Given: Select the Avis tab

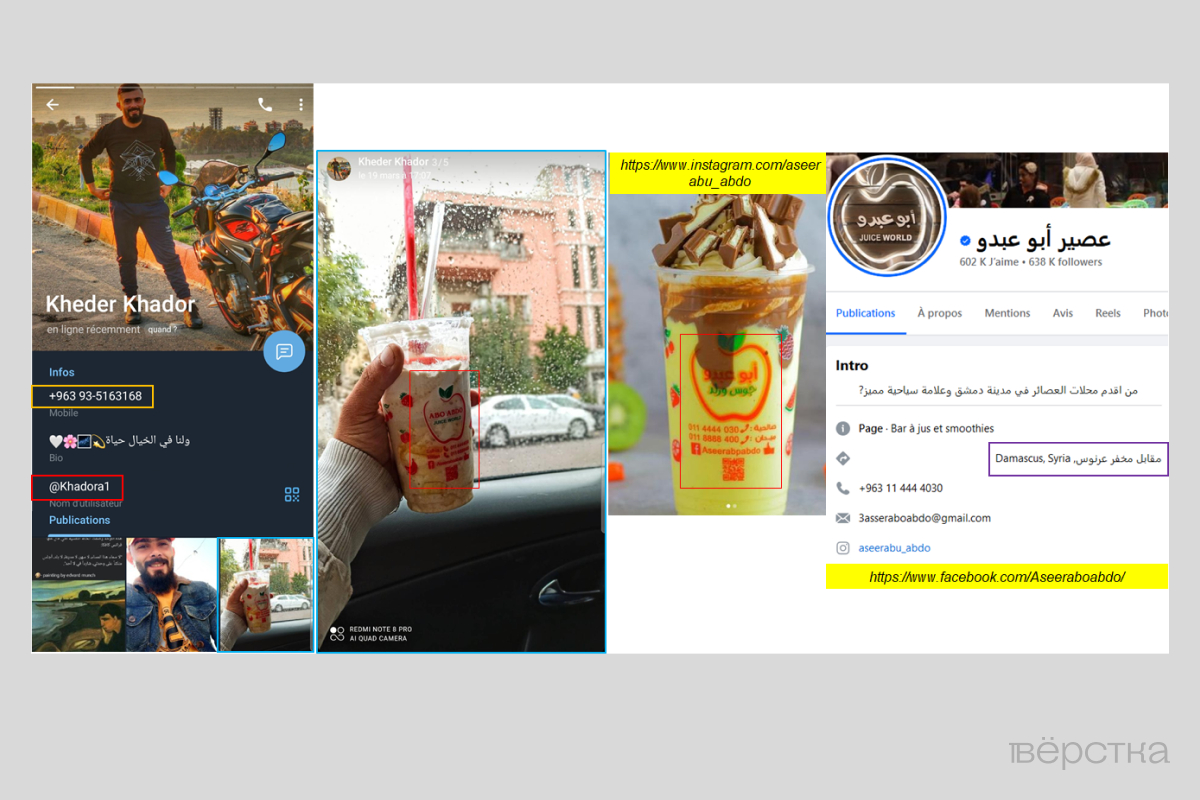Looking at the screenshot, I should [x=1062, y=313].
